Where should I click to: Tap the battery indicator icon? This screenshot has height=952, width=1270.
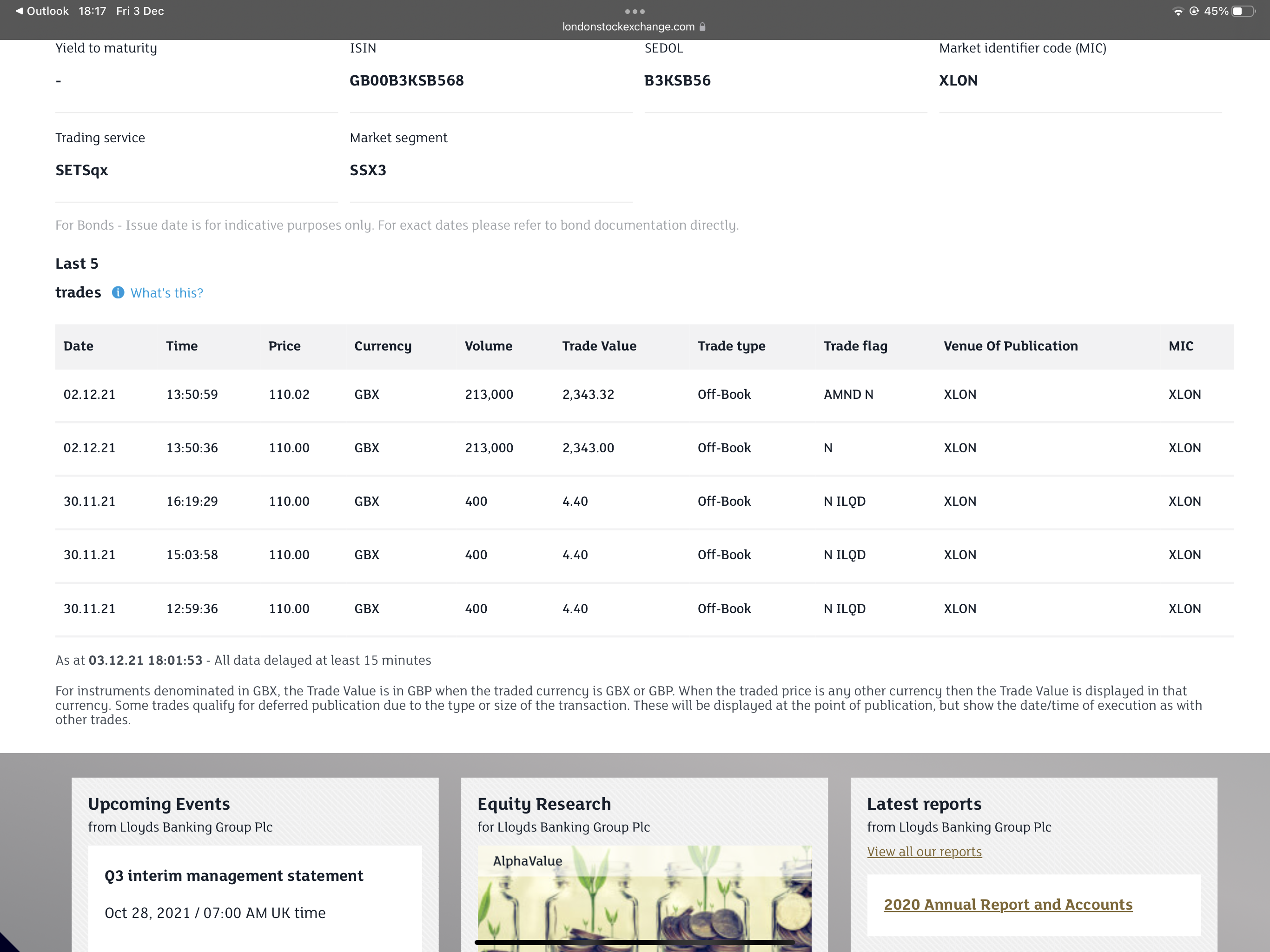point(1243,11)
